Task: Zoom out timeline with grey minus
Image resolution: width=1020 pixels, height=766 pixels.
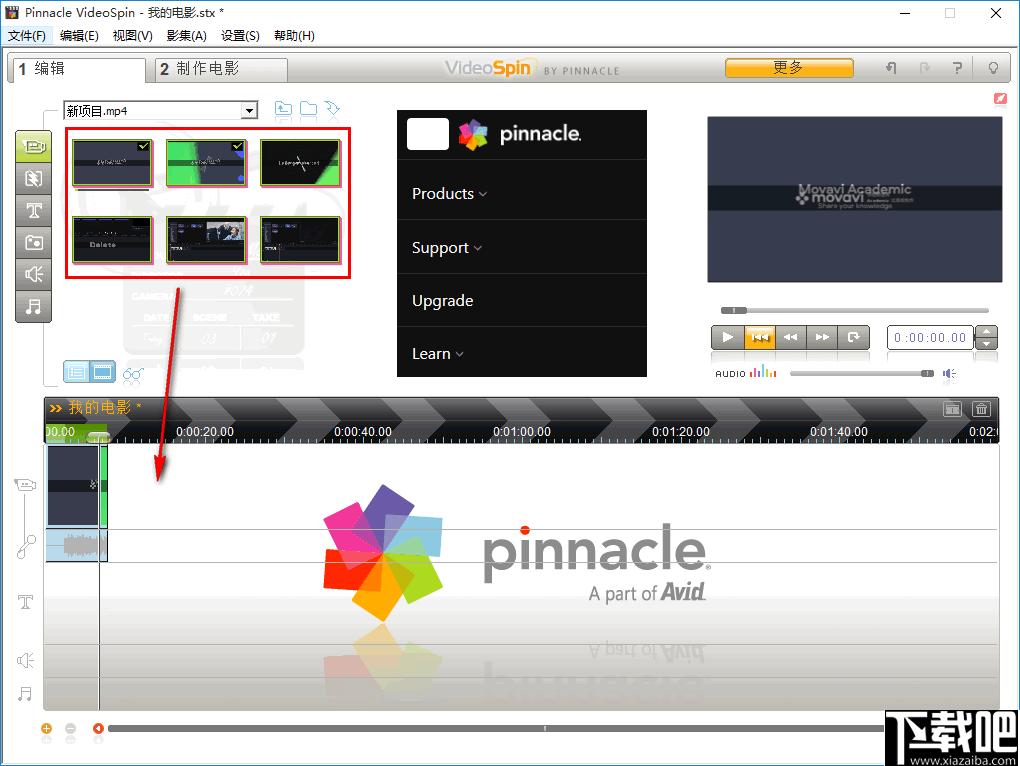Action: 71,728
